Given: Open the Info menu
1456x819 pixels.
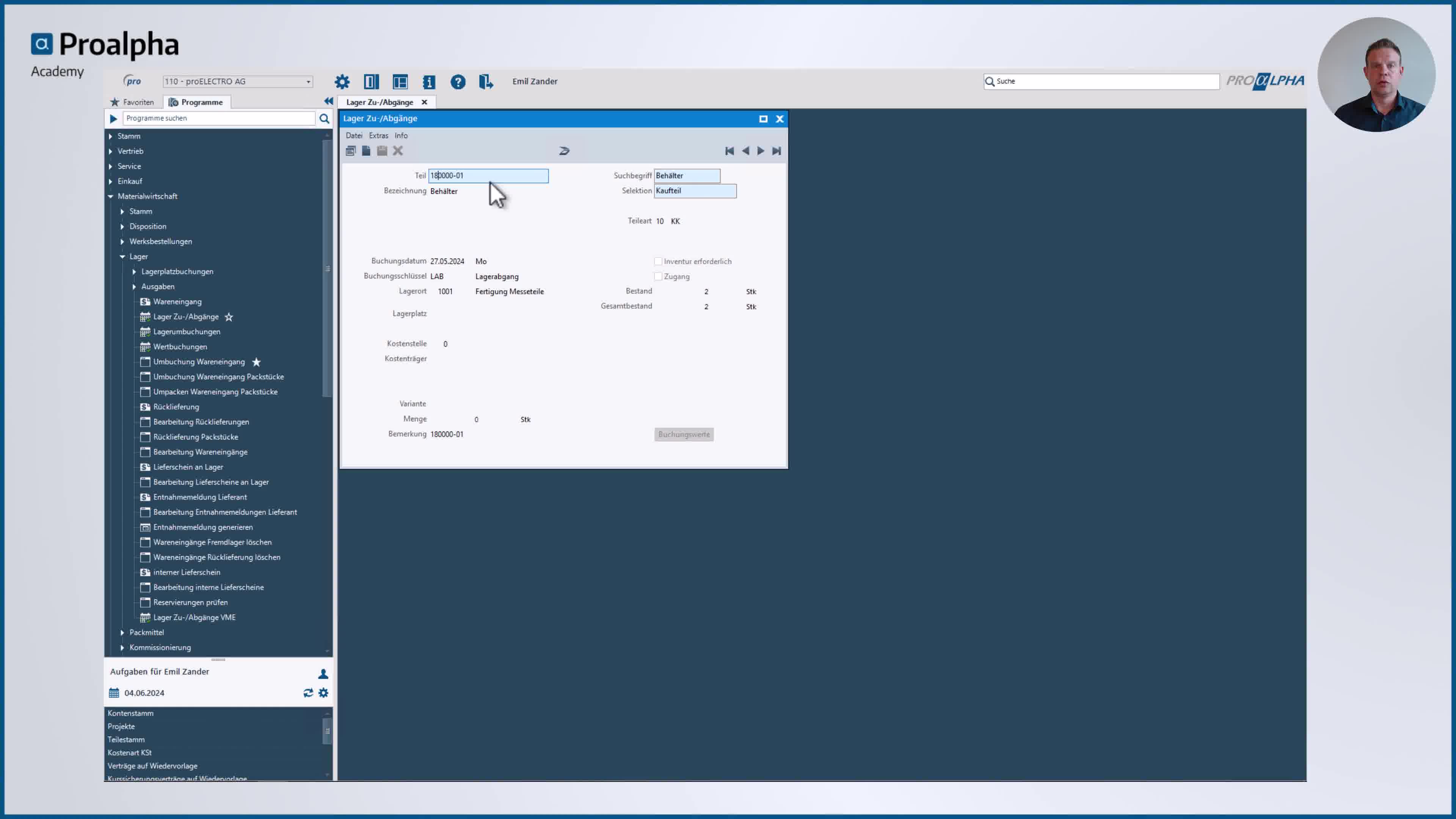Looking at the screenshot, I should pyautogui.click(x=401, y=136).
